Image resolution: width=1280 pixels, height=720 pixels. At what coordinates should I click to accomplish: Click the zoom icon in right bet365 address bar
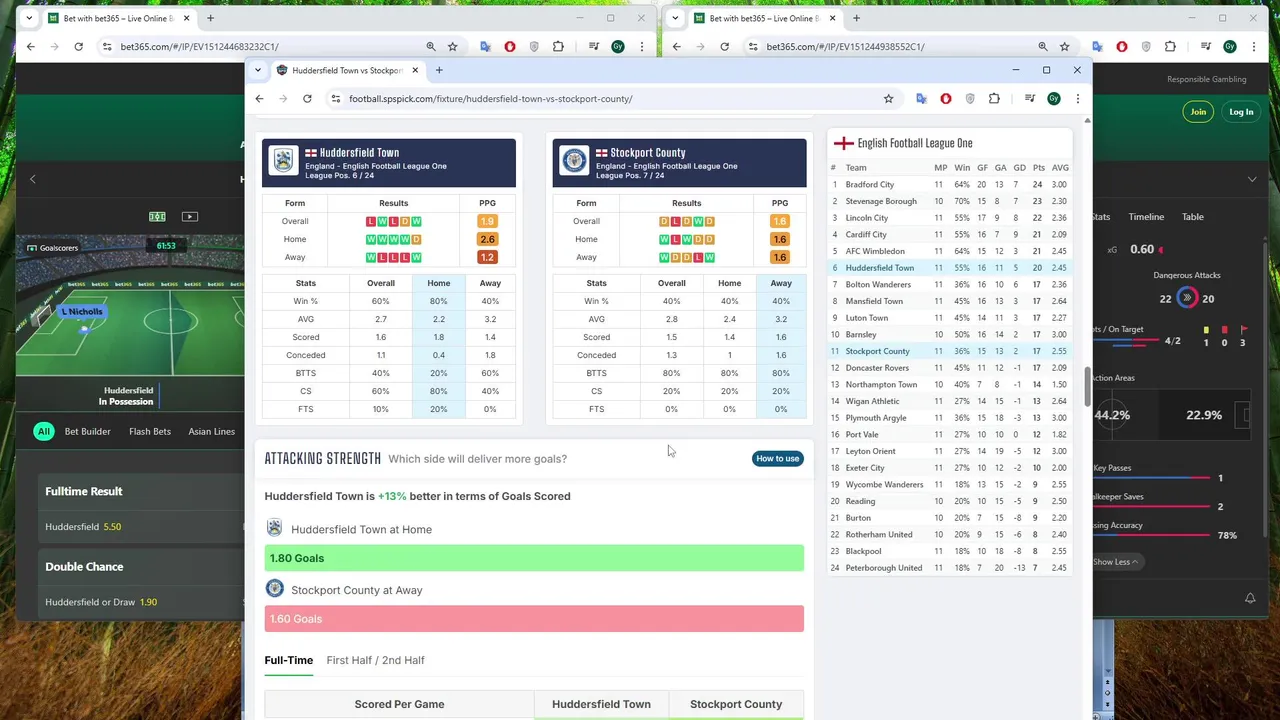tap(1043, 46)
